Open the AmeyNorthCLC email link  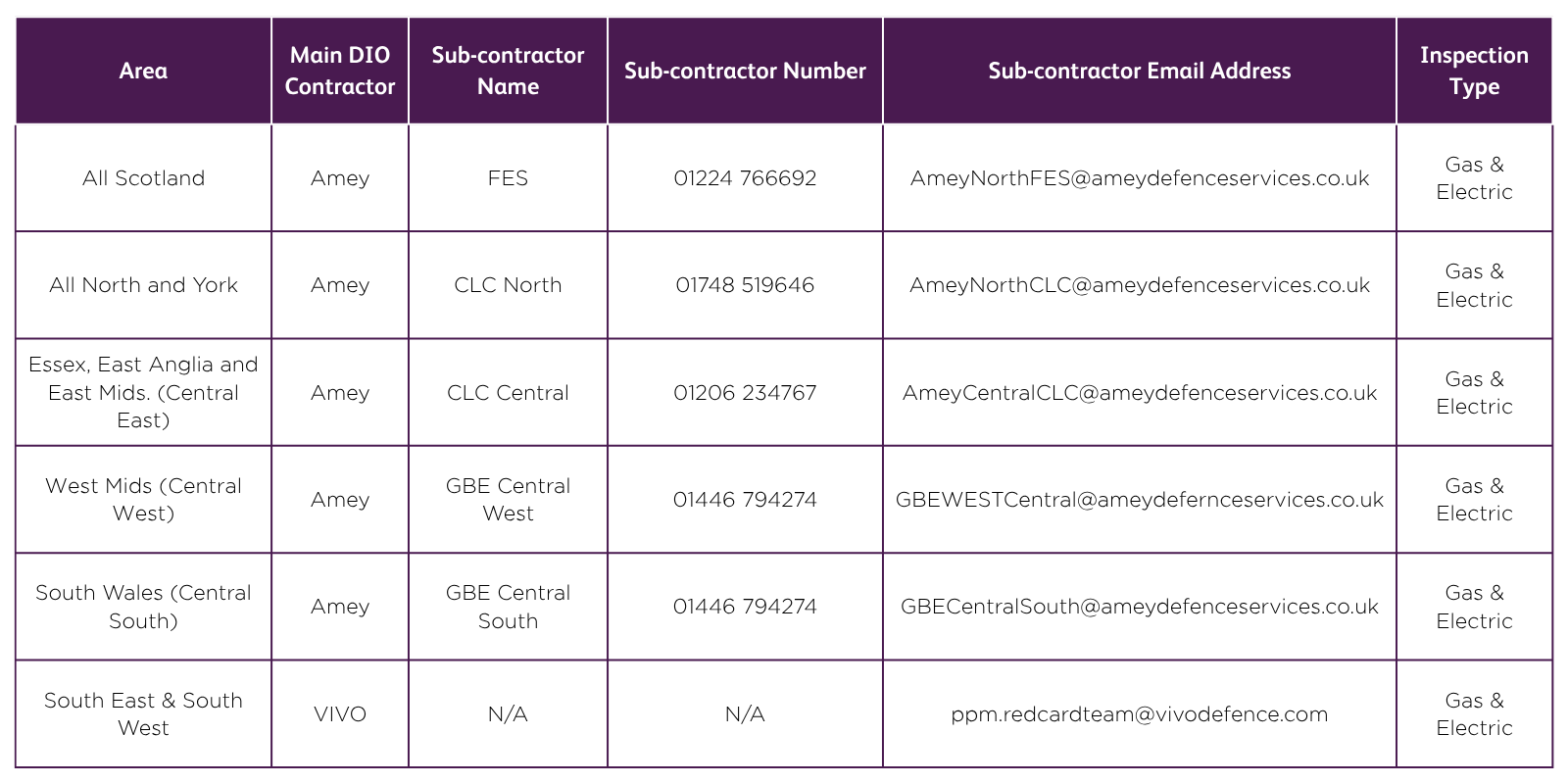tap(1139, 285)
